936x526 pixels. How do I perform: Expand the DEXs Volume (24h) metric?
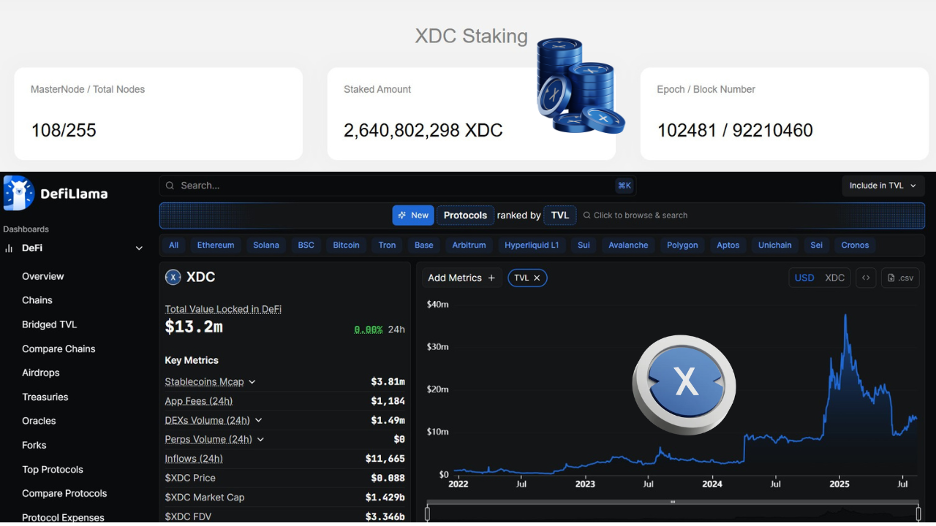point(258,420)
